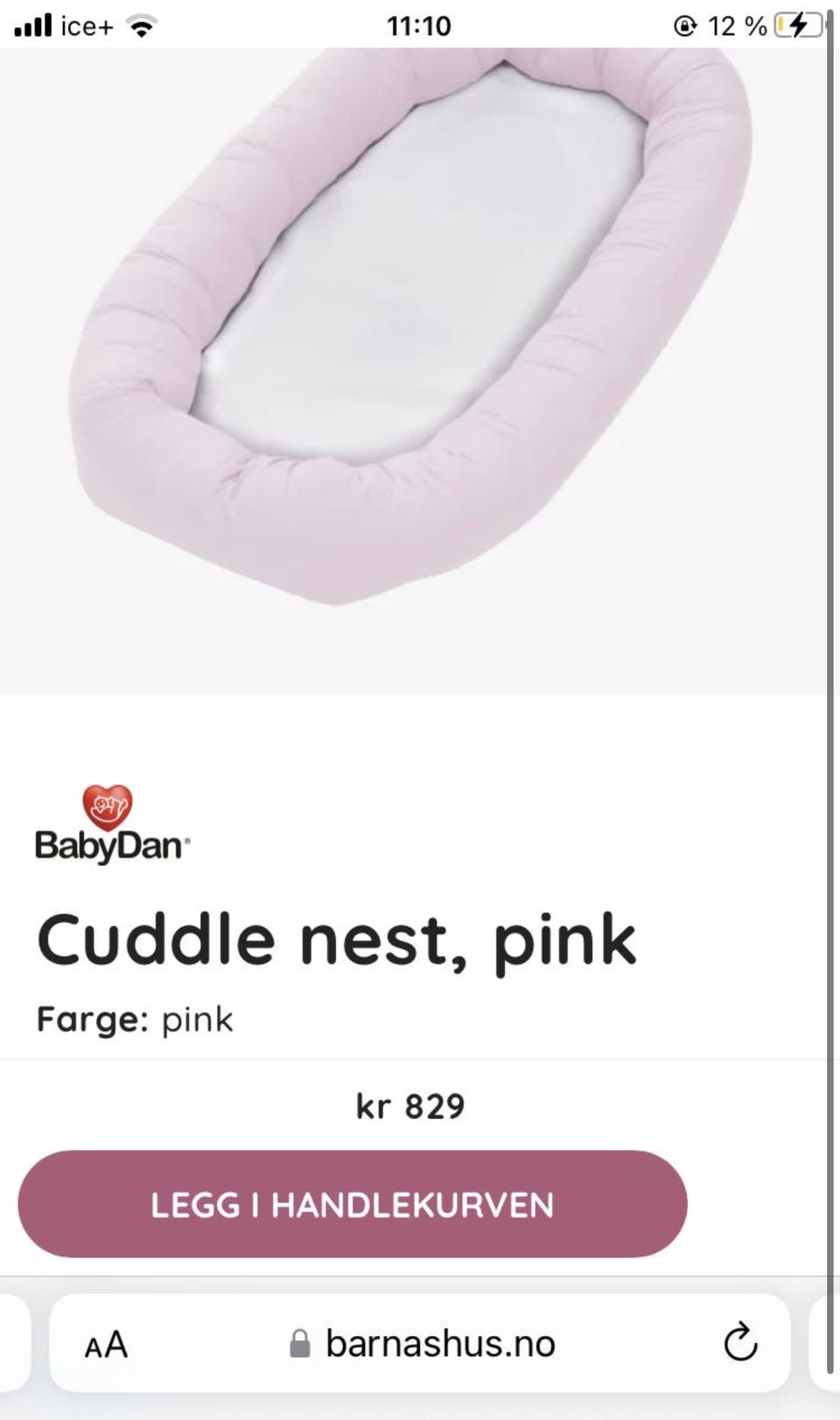Tap the rotation lock status icon

684,26
